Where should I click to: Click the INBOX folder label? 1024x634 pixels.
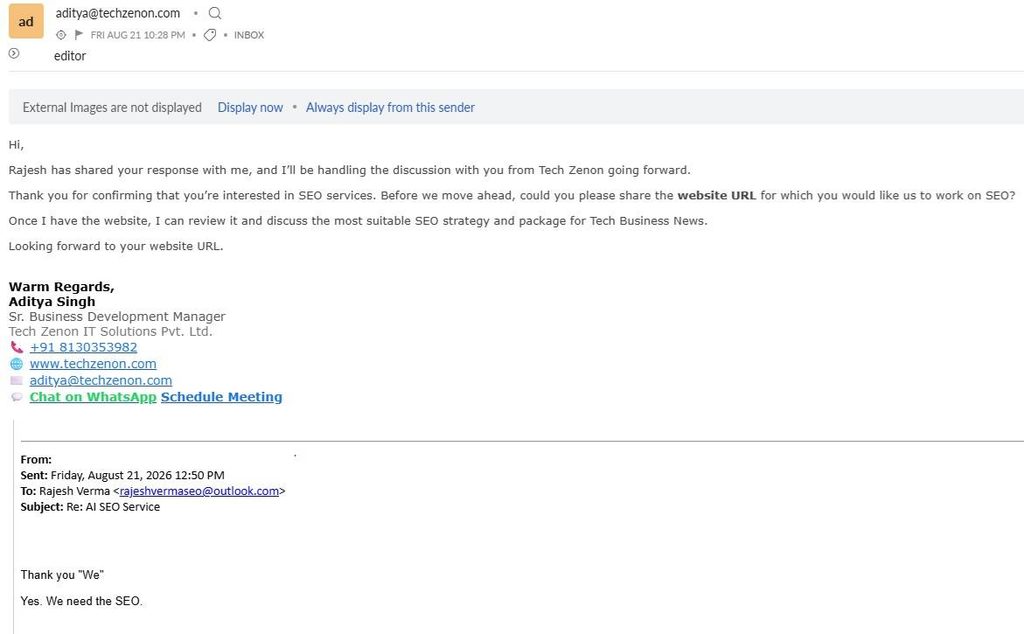(249, 35)
